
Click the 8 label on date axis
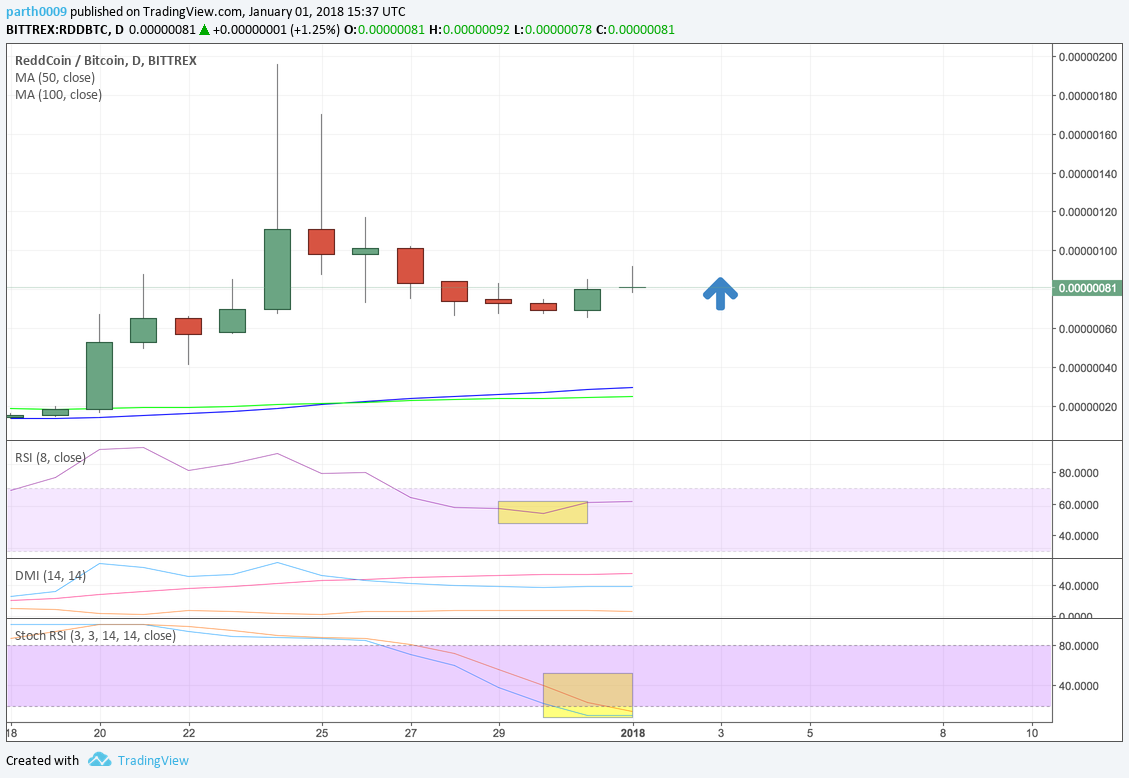pos(943,733)
